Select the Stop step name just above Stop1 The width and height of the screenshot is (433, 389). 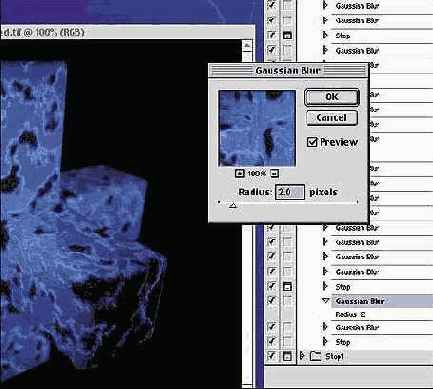(x=343, y=342)
